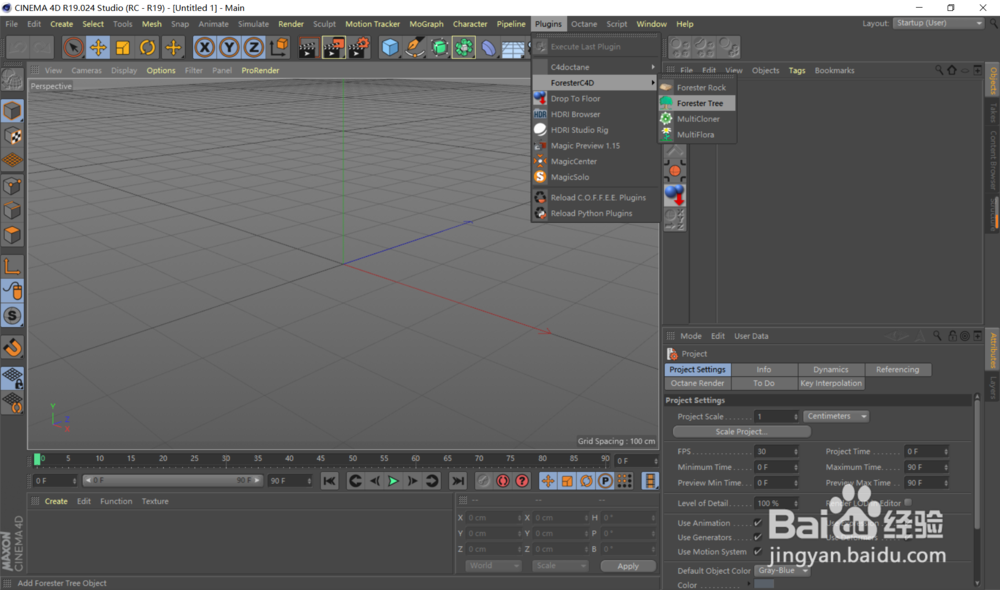The width and height of the screenshot is (1000, 590).
Task: Toggle Use Generators checkbox
Action: (x=758, y=538)
